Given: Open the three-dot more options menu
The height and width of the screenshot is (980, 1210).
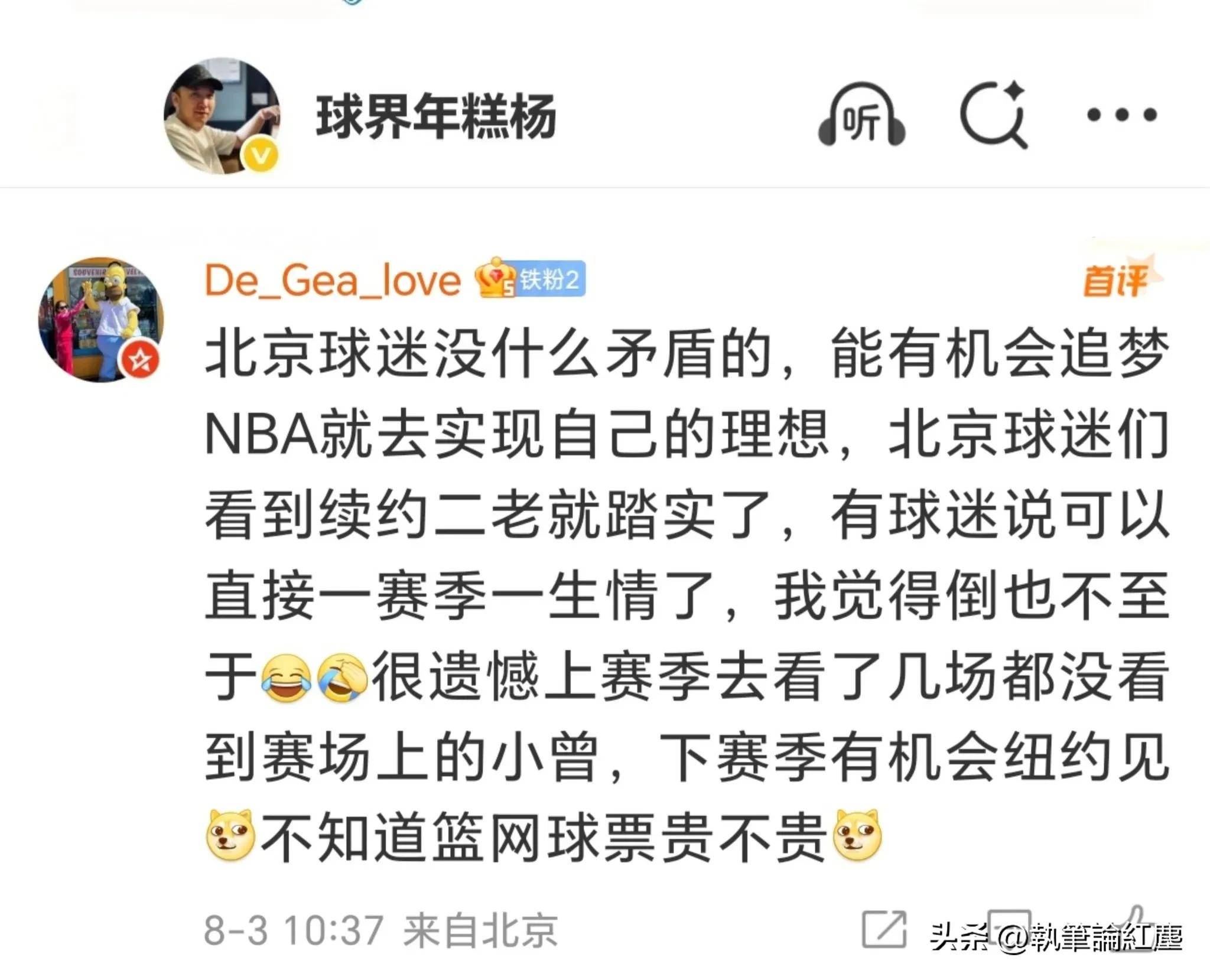Looking at the screenshot, I should (1121, 115).
